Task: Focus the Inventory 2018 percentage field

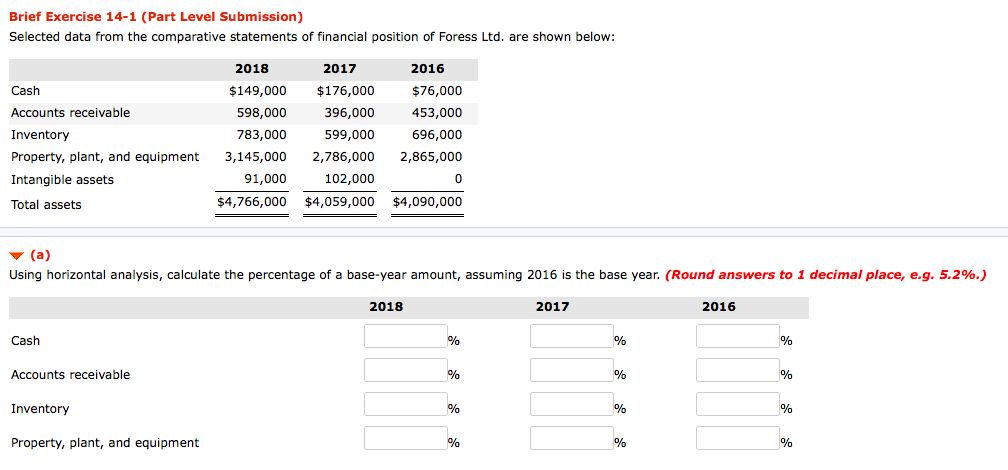Action: 406,404
